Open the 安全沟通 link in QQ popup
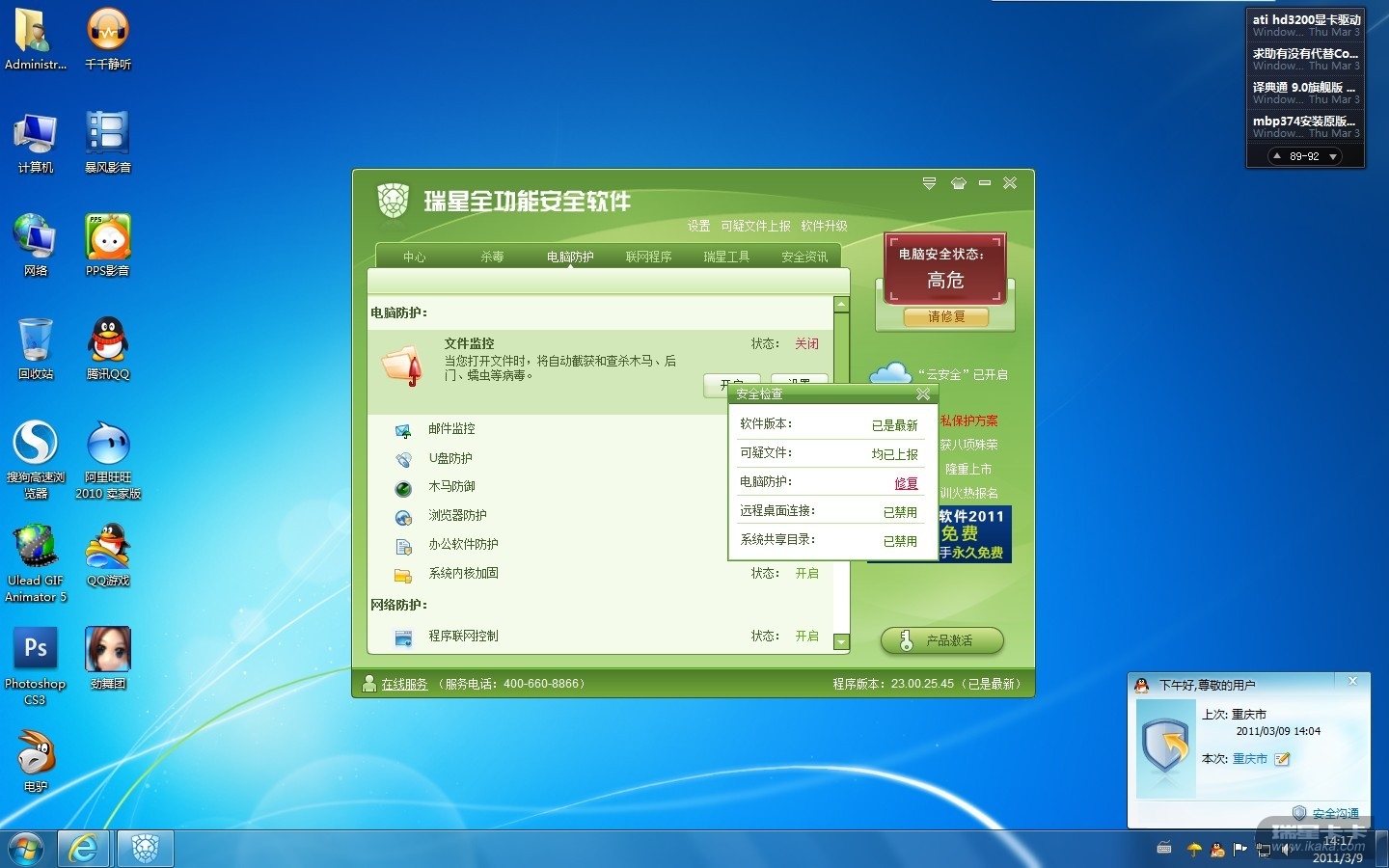Viewport: 1389px width, 868px height. click(1335, 814)
